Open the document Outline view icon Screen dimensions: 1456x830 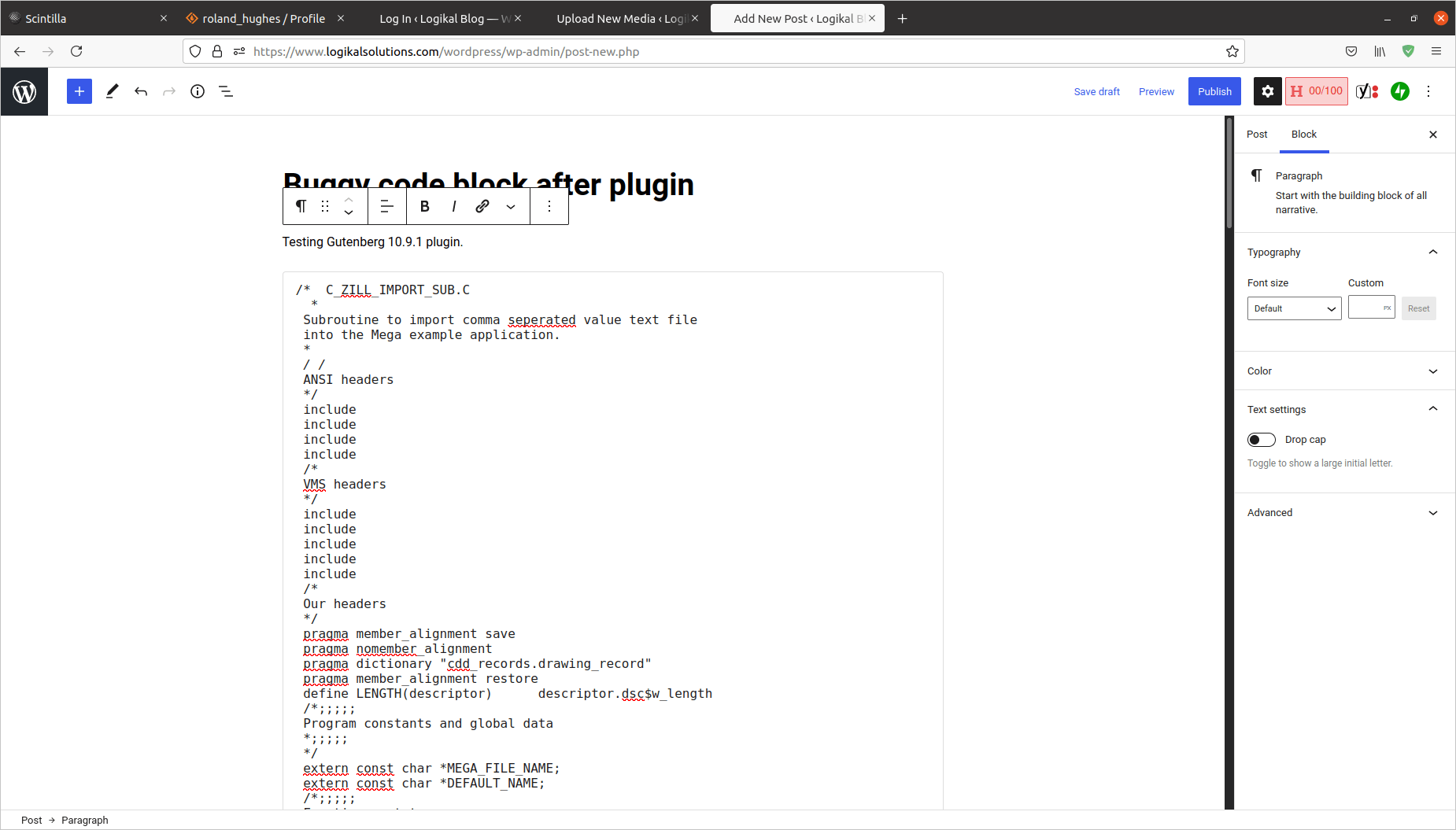226,91
